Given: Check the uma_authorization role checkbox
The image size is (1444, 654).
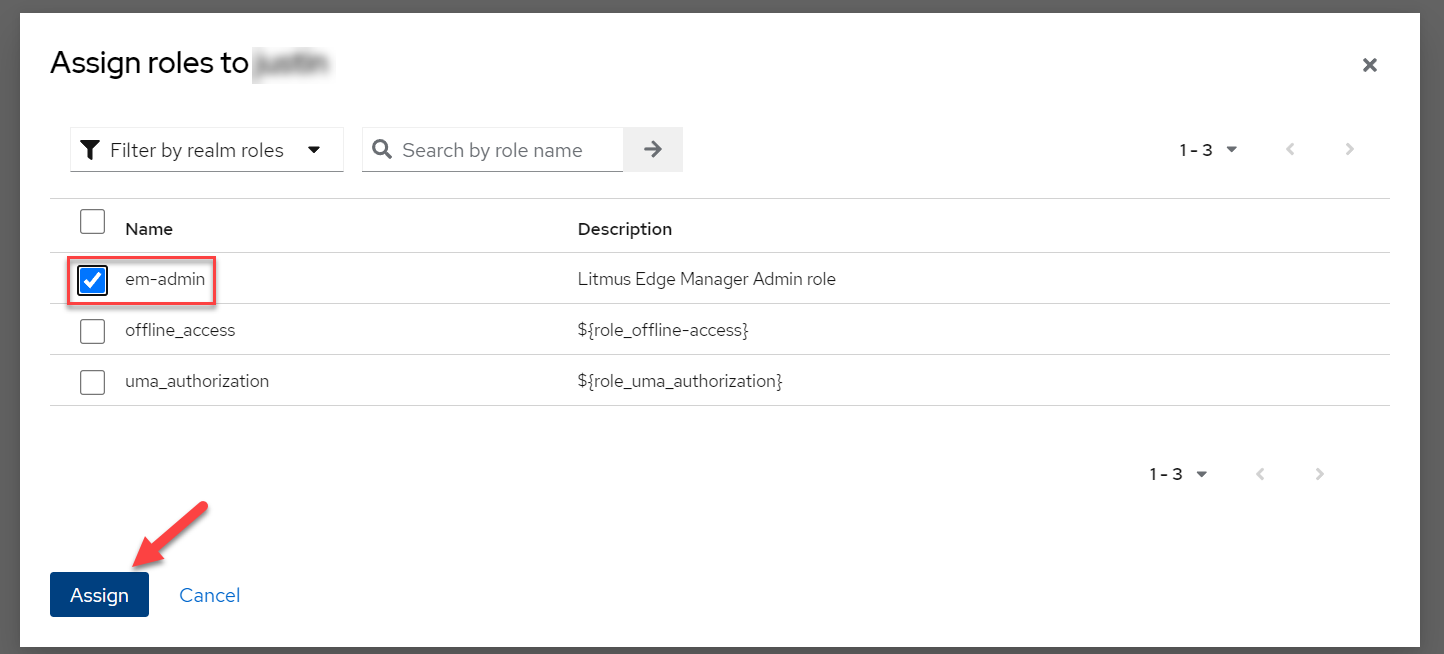Looking at the screenshot, I should coord(92,381).
